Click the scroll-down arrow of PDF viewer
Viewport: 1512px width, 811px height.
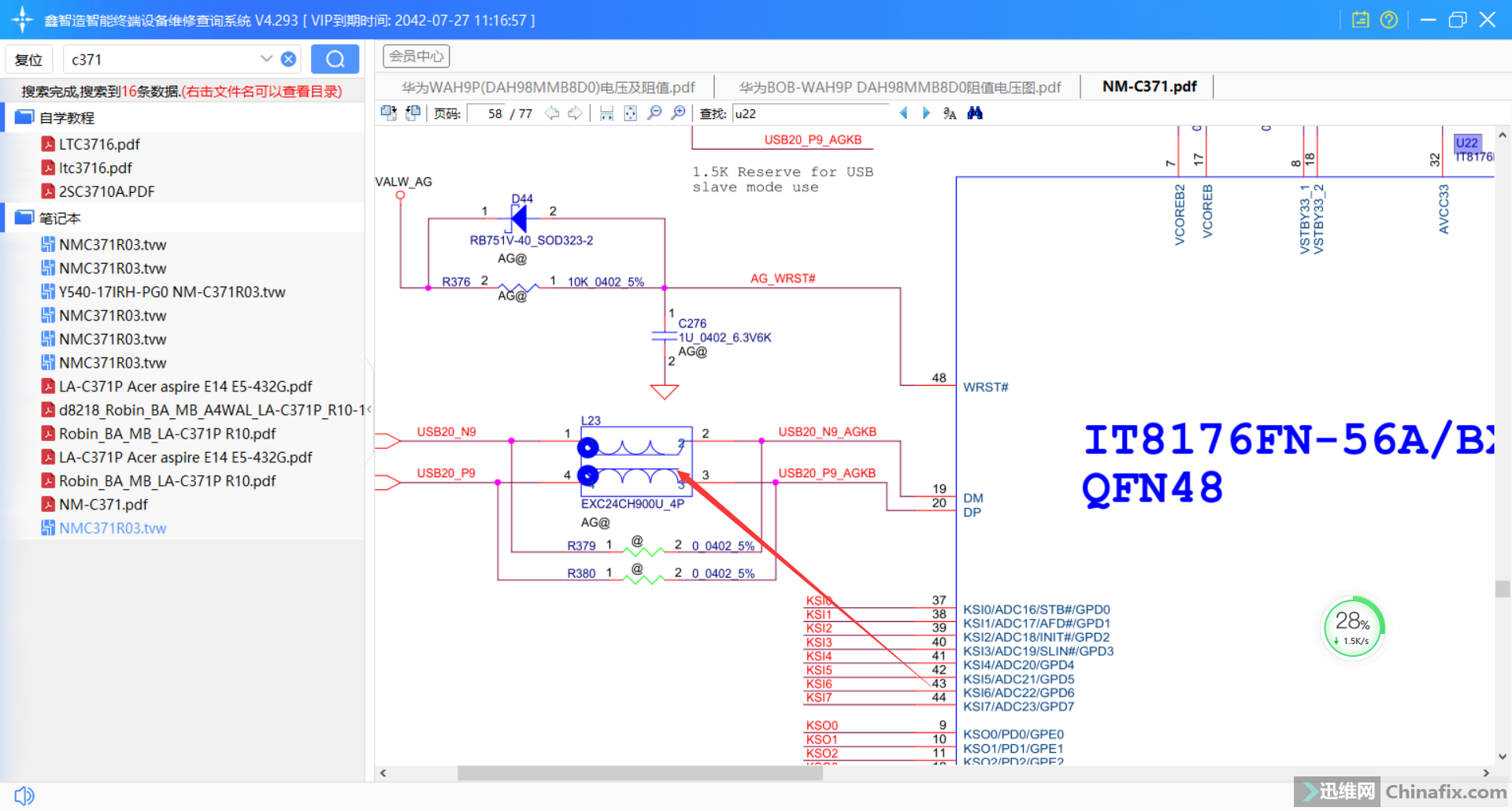click(1503, 757)
